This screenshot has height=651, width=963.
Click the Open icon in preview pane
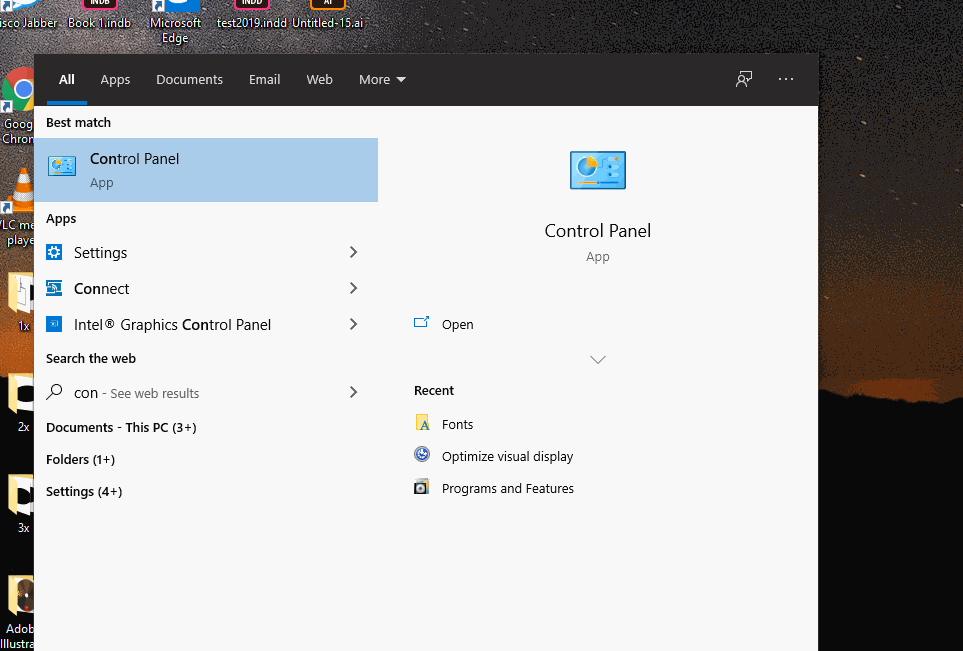(x=421, y=322)
